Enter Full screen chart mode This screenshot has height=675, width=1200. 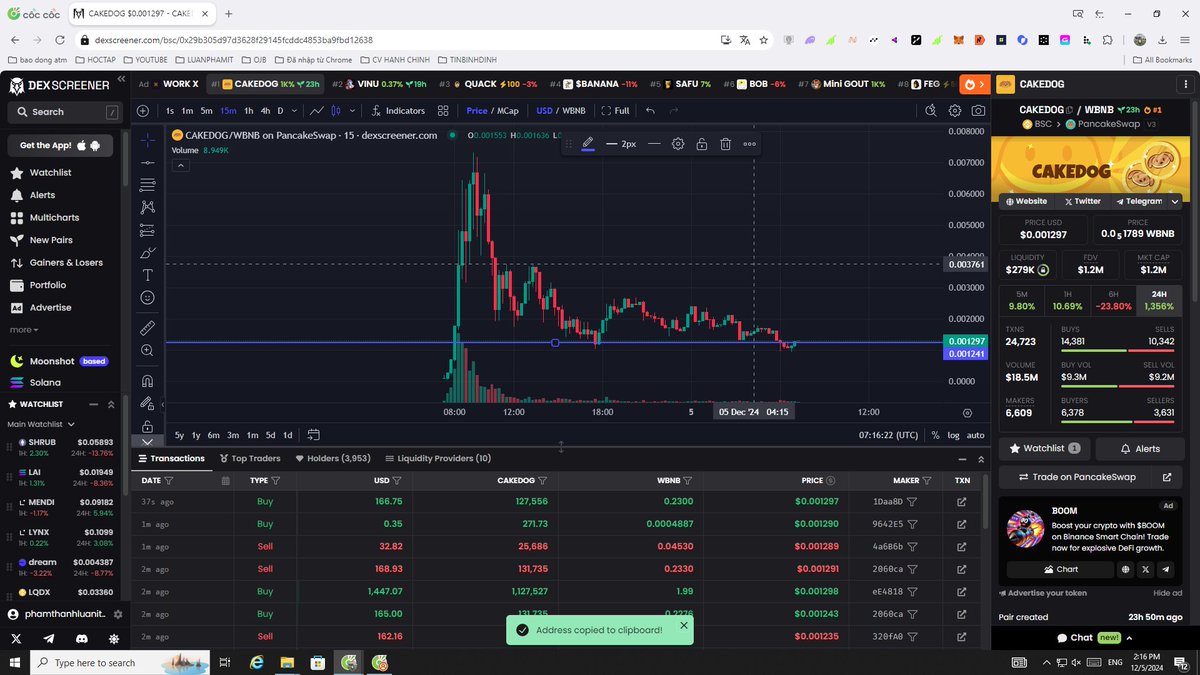613,111
